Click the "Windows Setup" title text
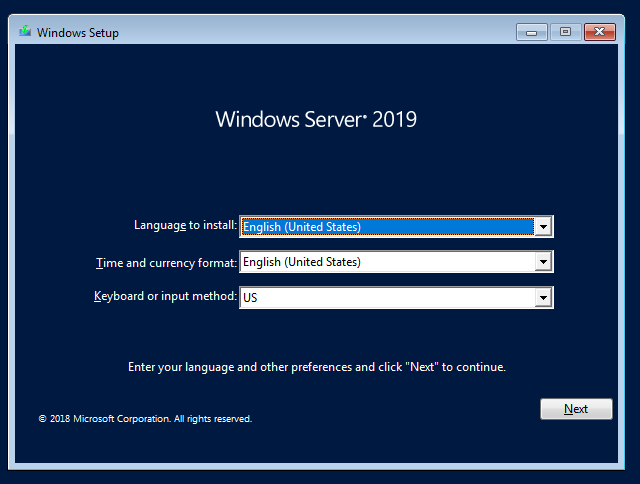640x484 pixels. [x=78, y=33]
